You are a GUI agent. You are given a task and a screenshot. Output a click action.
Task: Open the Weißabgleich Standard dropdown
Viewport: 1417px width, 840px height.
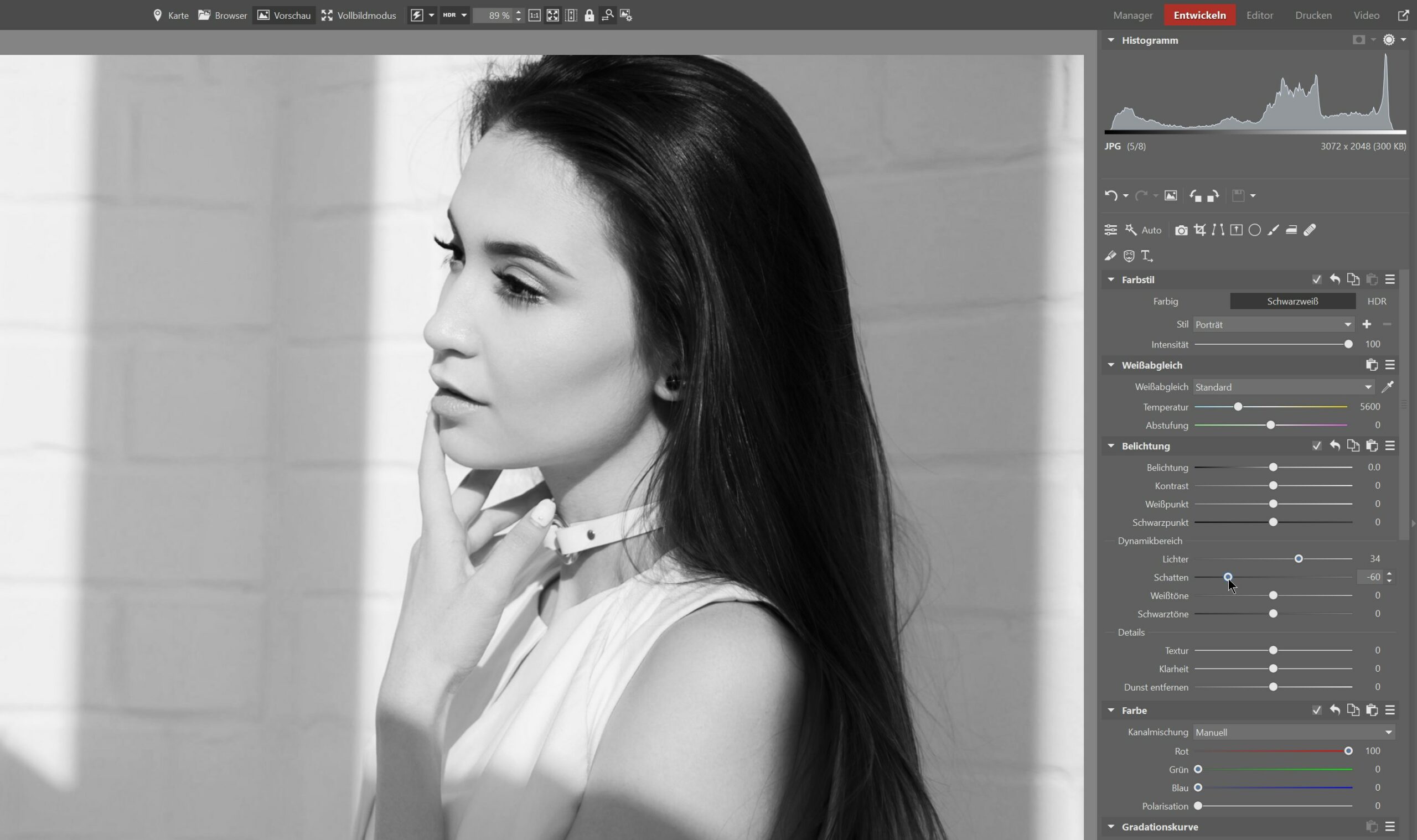(1283, 387)
